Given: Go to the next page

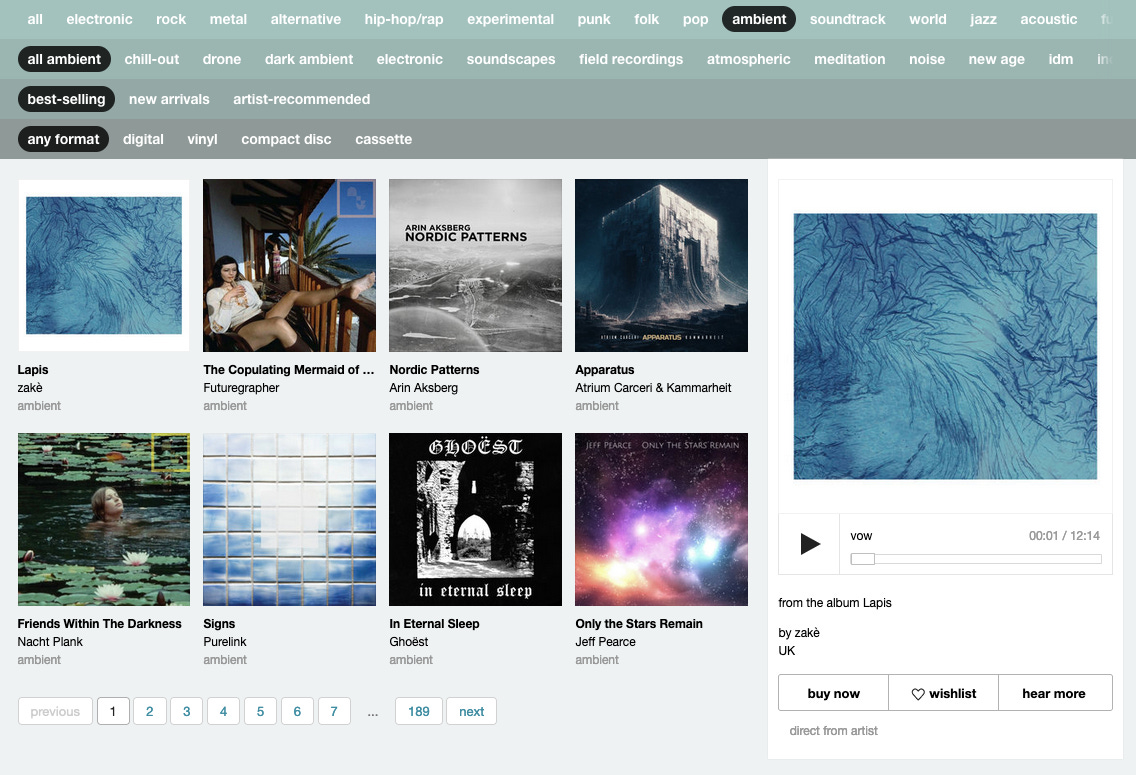Looking at the screenshot, I should [x=472, y=711].
